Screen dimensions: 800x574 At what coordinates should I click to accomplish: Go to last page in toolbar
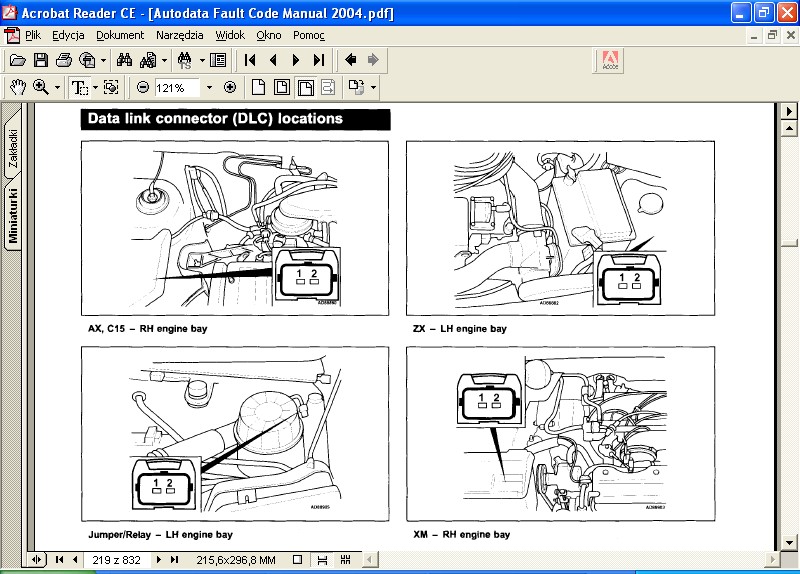319,60
